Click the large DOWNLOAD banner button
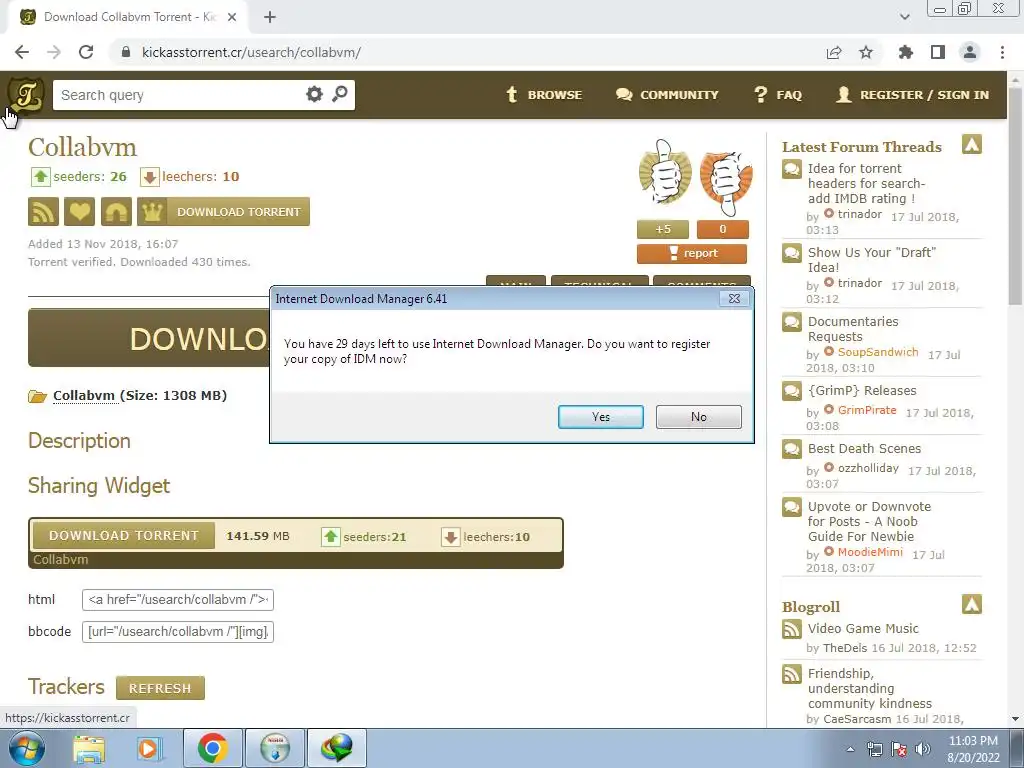The width and height of the screenshot is (1024, 768). [149, 338]
